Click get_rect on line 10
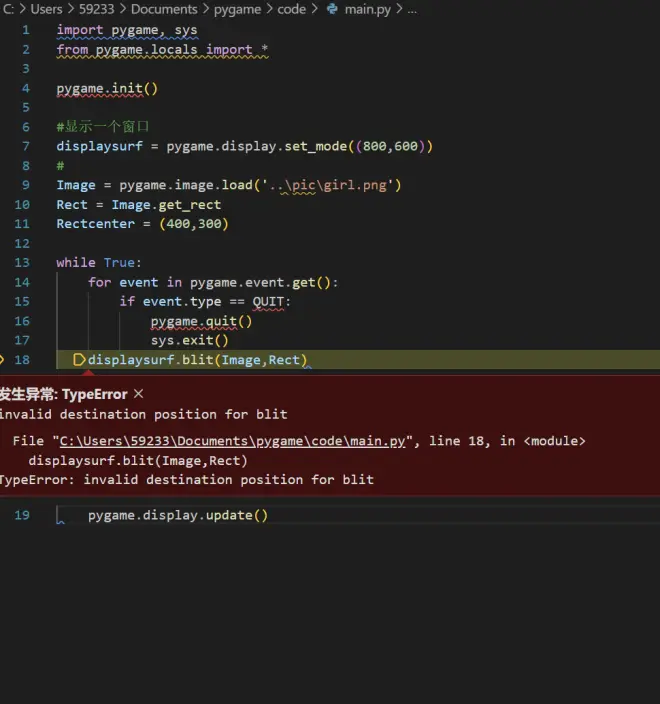Screen dimensions: 660x704 click(189, 205)
